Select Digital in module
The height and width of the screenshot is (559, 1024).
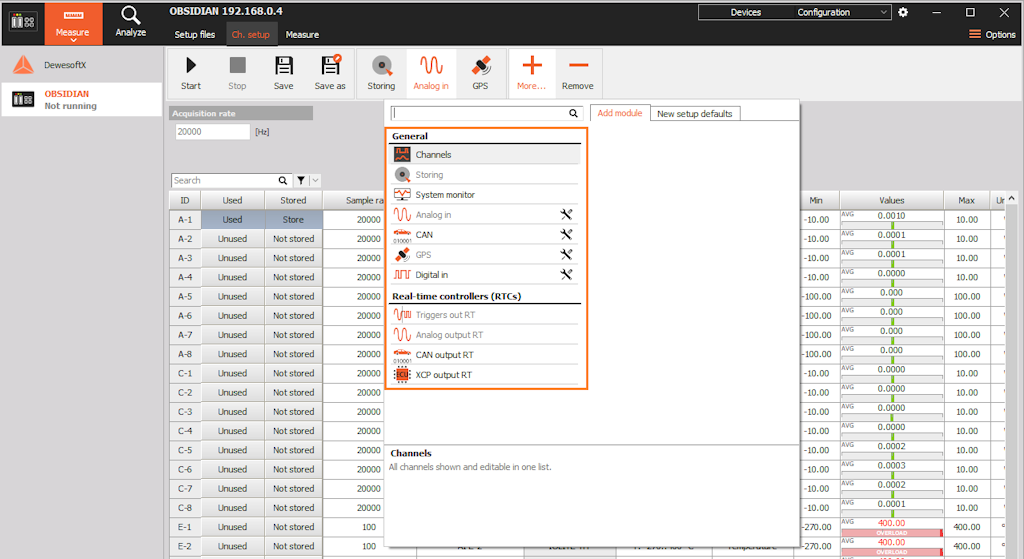tap(485, 275)
